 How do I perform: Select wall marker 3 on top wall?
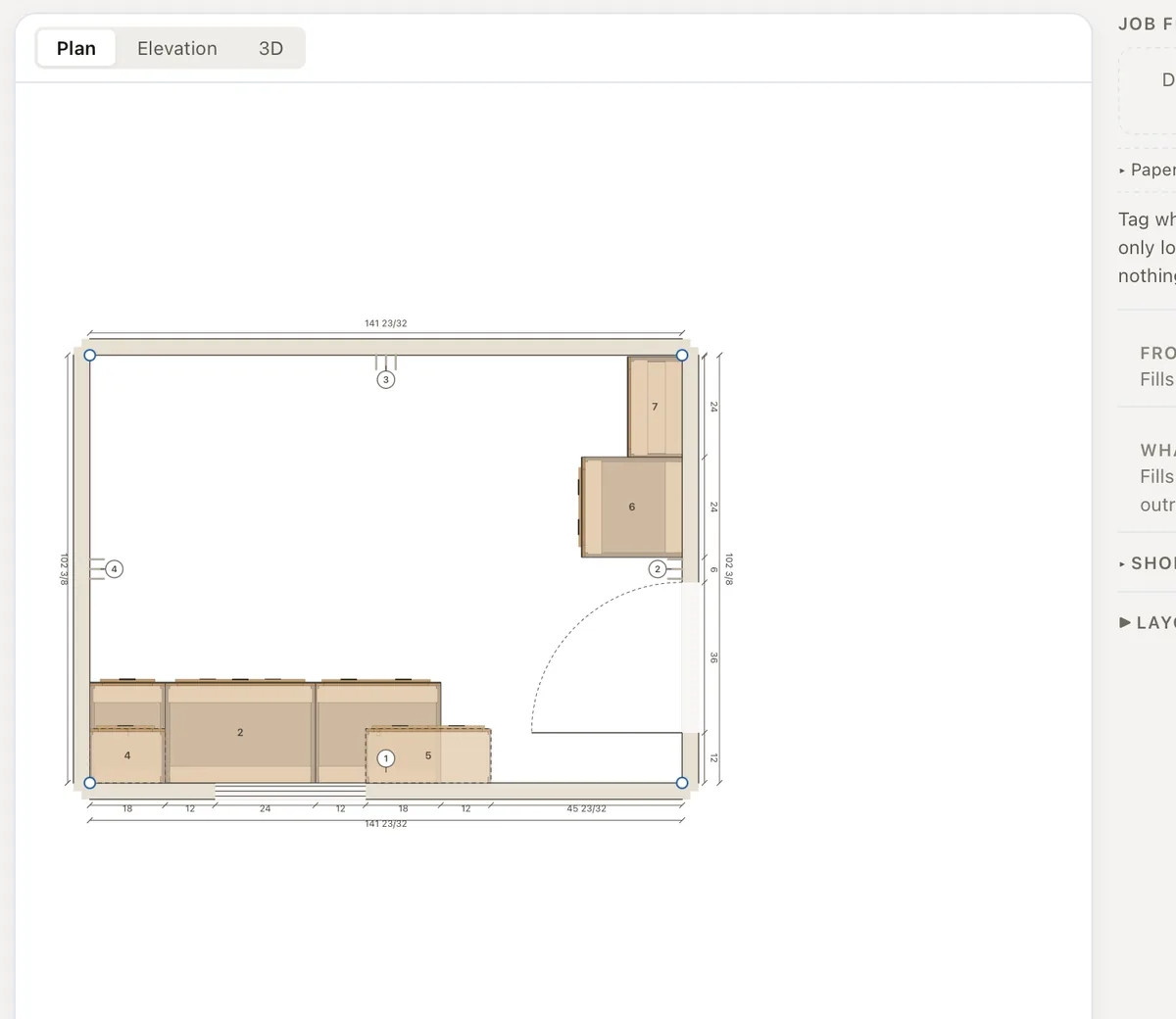click(x=386, y=379)
